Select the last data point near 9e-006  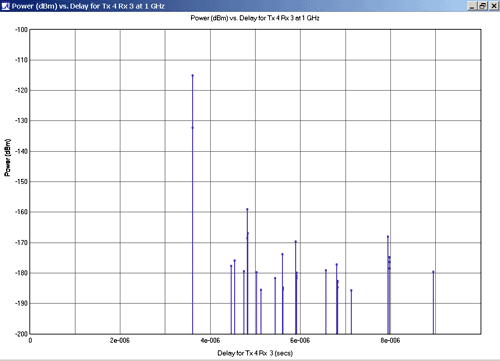coord(433,272)
